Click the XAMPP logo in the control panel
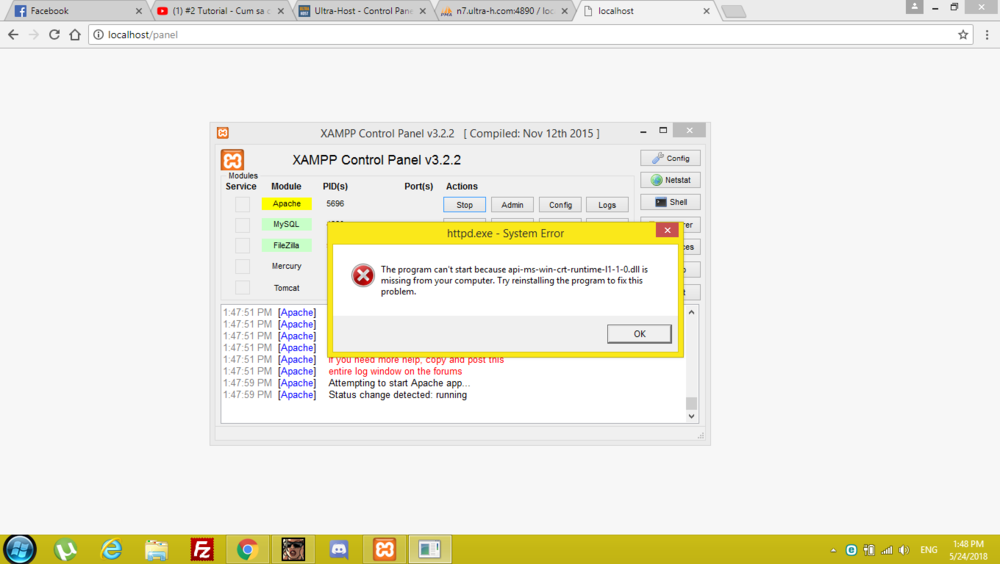Viewport: 1000px width, 564px height. click(232, 160)
